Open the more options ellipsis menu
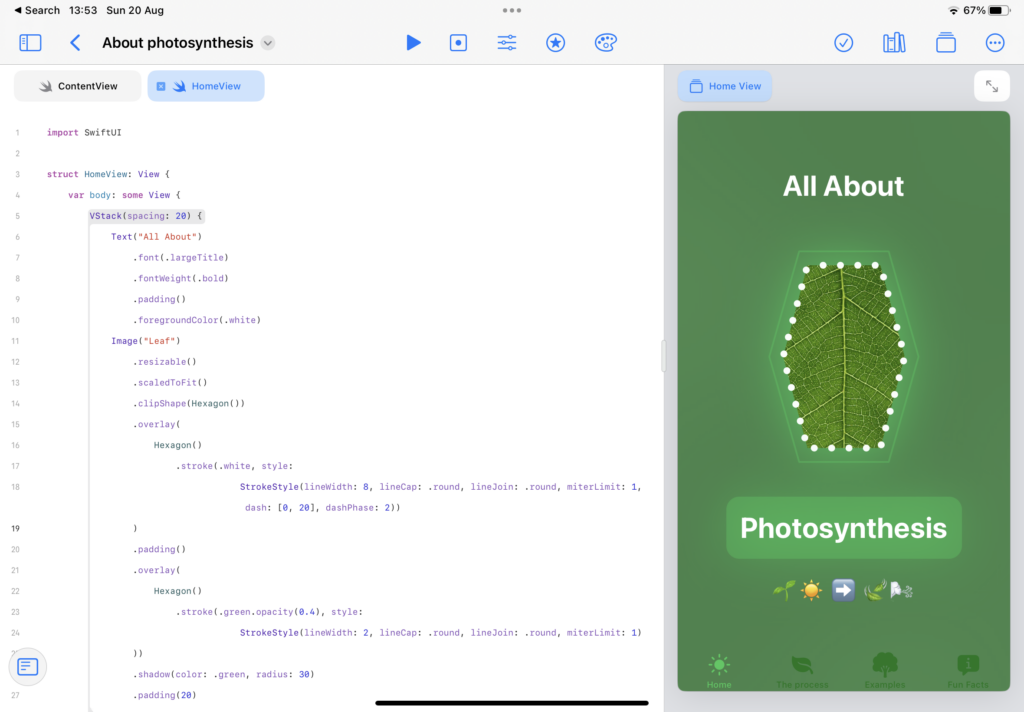Image resolution: width=1024 pixels, height=712 pixels. click(x=995, y=42)
